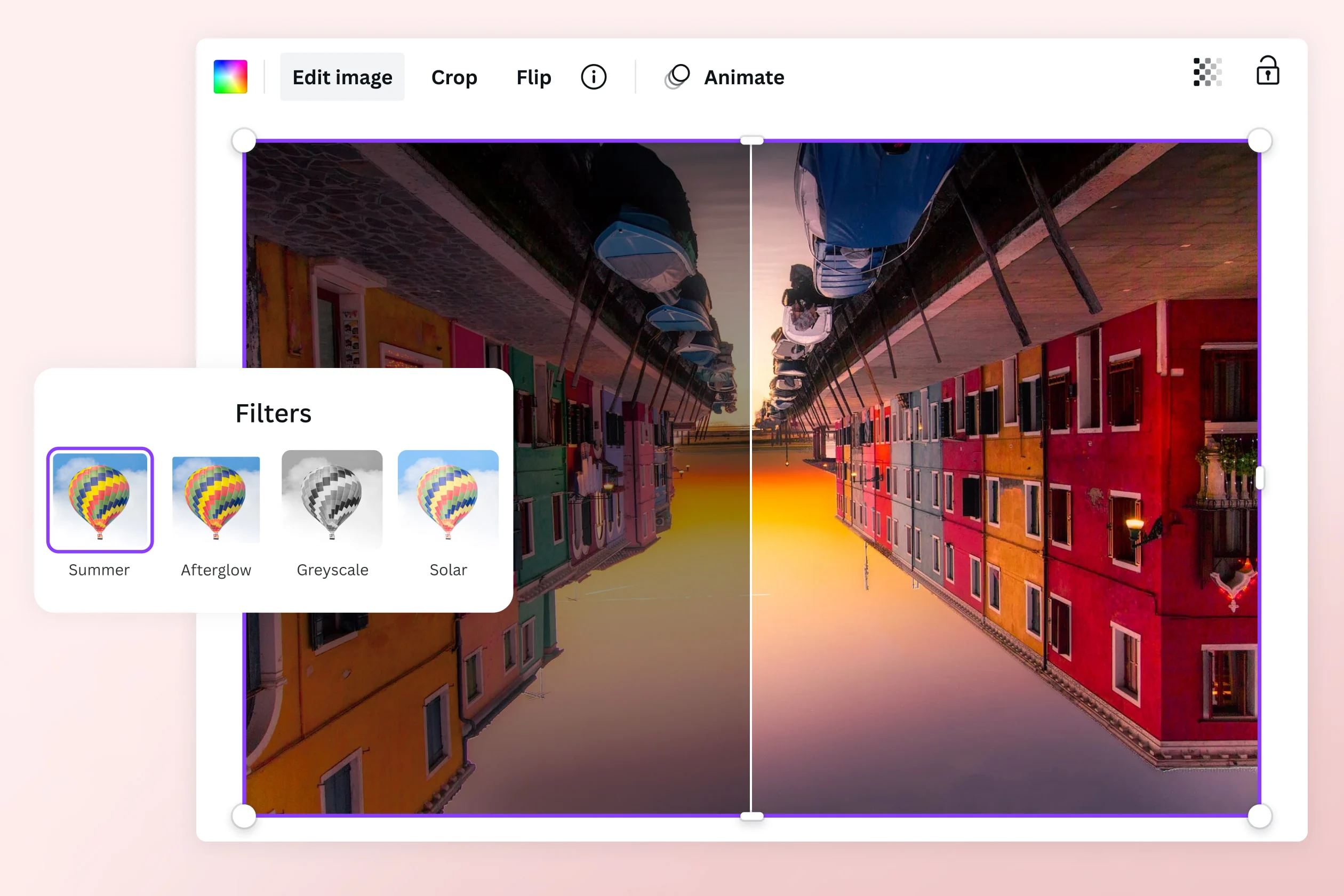Select the color gradient icon
The image size is (1344, 896).
tap(231, 76)
